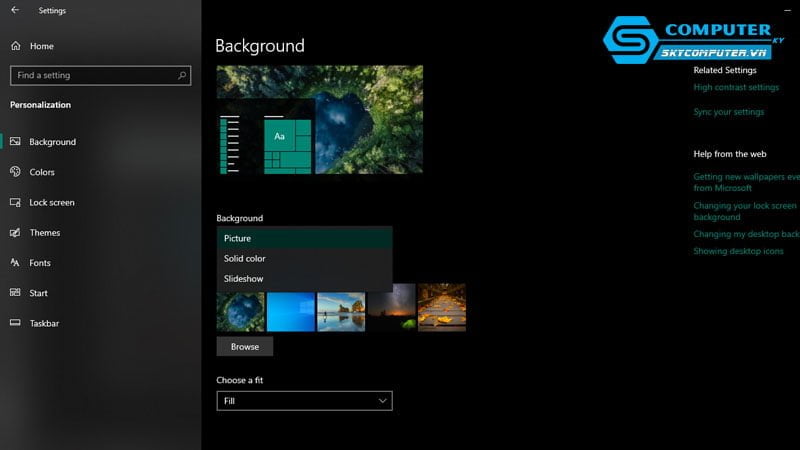Click the Browse button

(x=245, y=346)
